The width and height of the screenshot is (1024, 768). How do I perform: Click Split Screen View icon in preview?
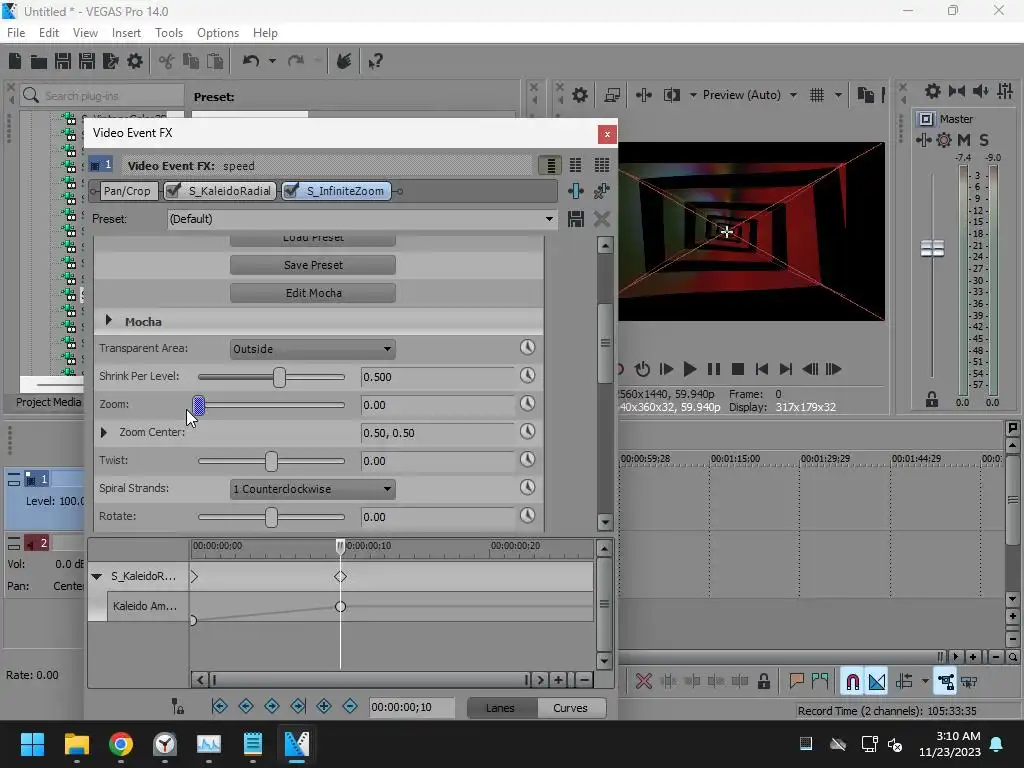point(671,95)
